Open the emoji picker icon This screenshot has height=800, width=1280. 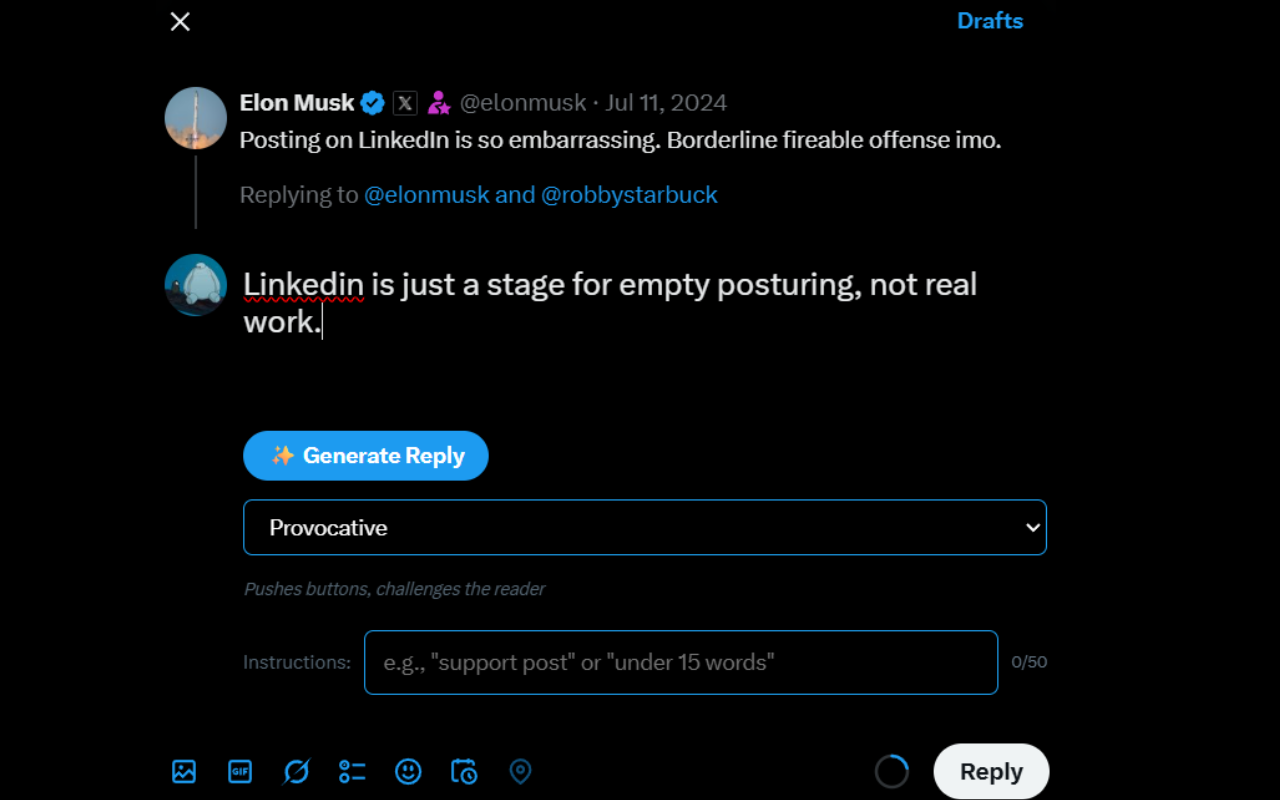coord(408,771)
